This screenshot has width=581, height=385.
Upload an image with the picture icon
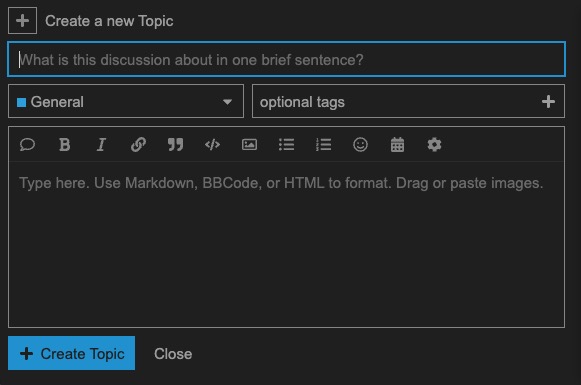click(249, 145)
